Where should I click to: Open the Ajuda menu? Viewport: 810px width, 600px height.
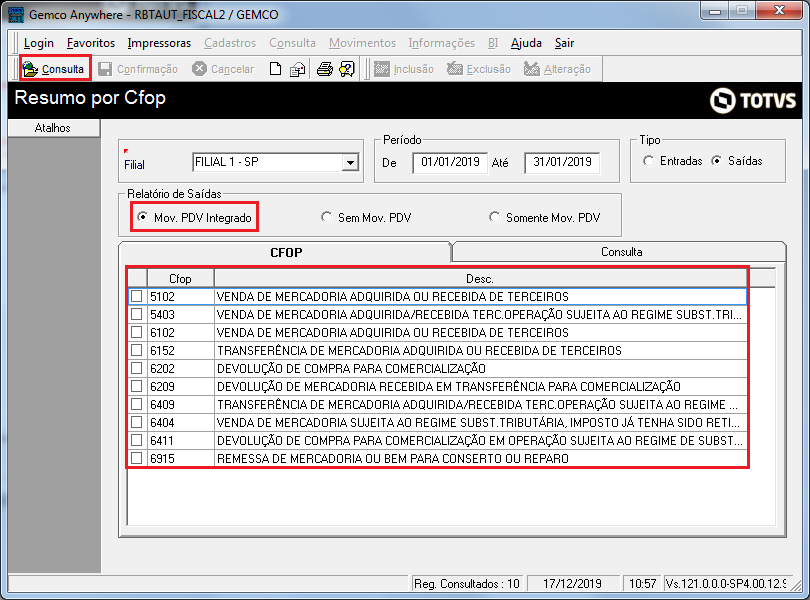[526, 43]
